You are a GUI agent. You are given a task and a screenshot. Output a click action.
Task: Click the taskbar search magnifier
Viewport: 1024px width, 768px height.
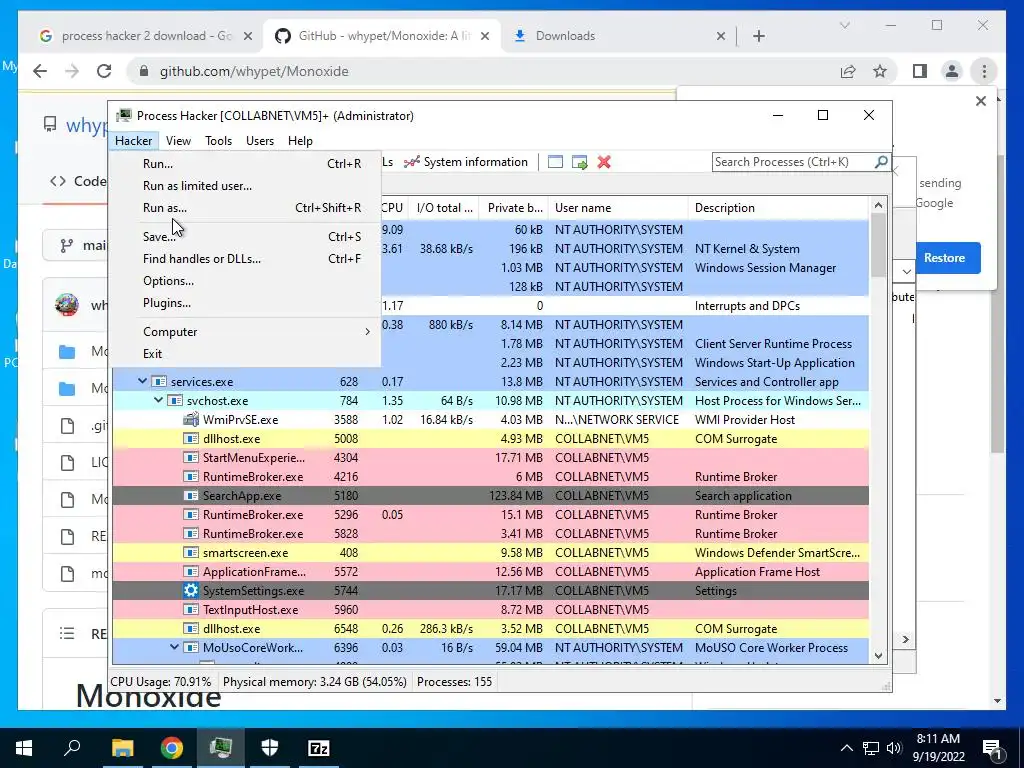pyautogui.click(x=72, y=748)
